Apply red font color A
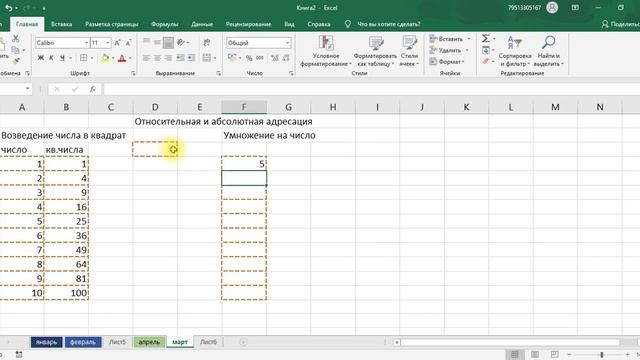 [x=122, y=58]
